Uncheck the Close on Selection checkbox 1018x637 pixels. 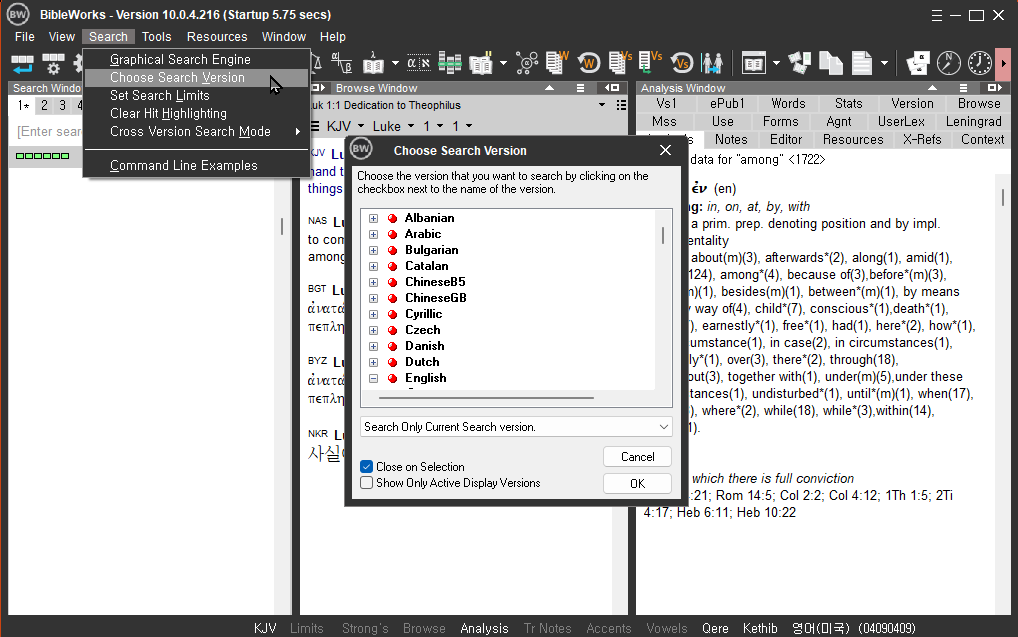coord(367,466)
